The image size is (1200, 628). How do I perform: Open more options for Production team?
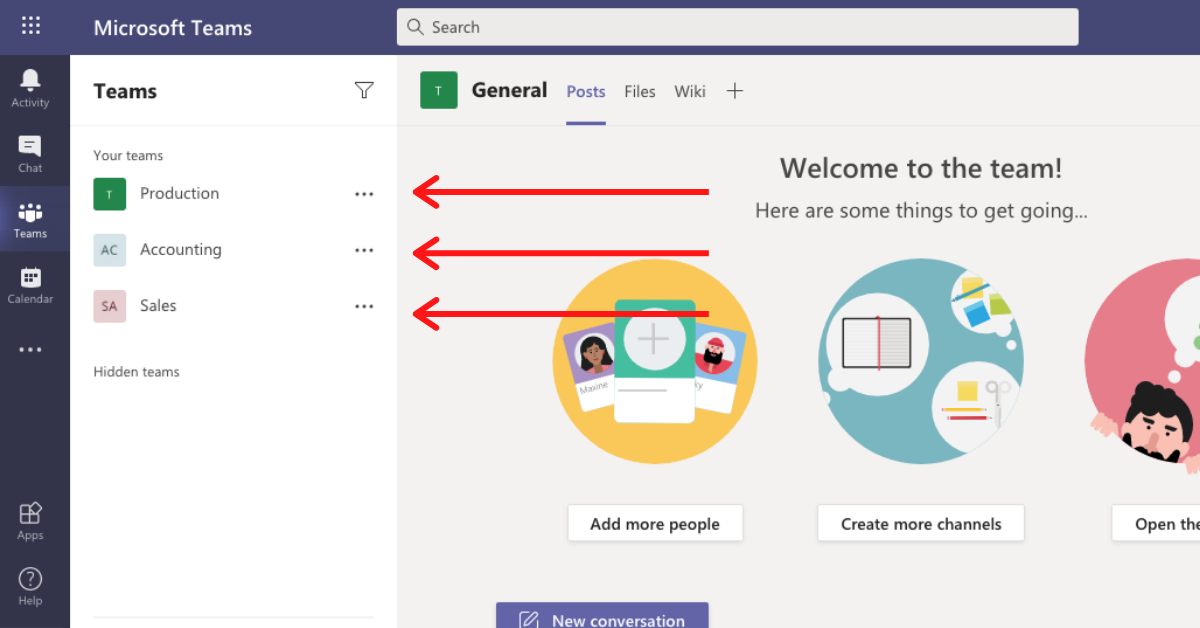pos(364,194)
